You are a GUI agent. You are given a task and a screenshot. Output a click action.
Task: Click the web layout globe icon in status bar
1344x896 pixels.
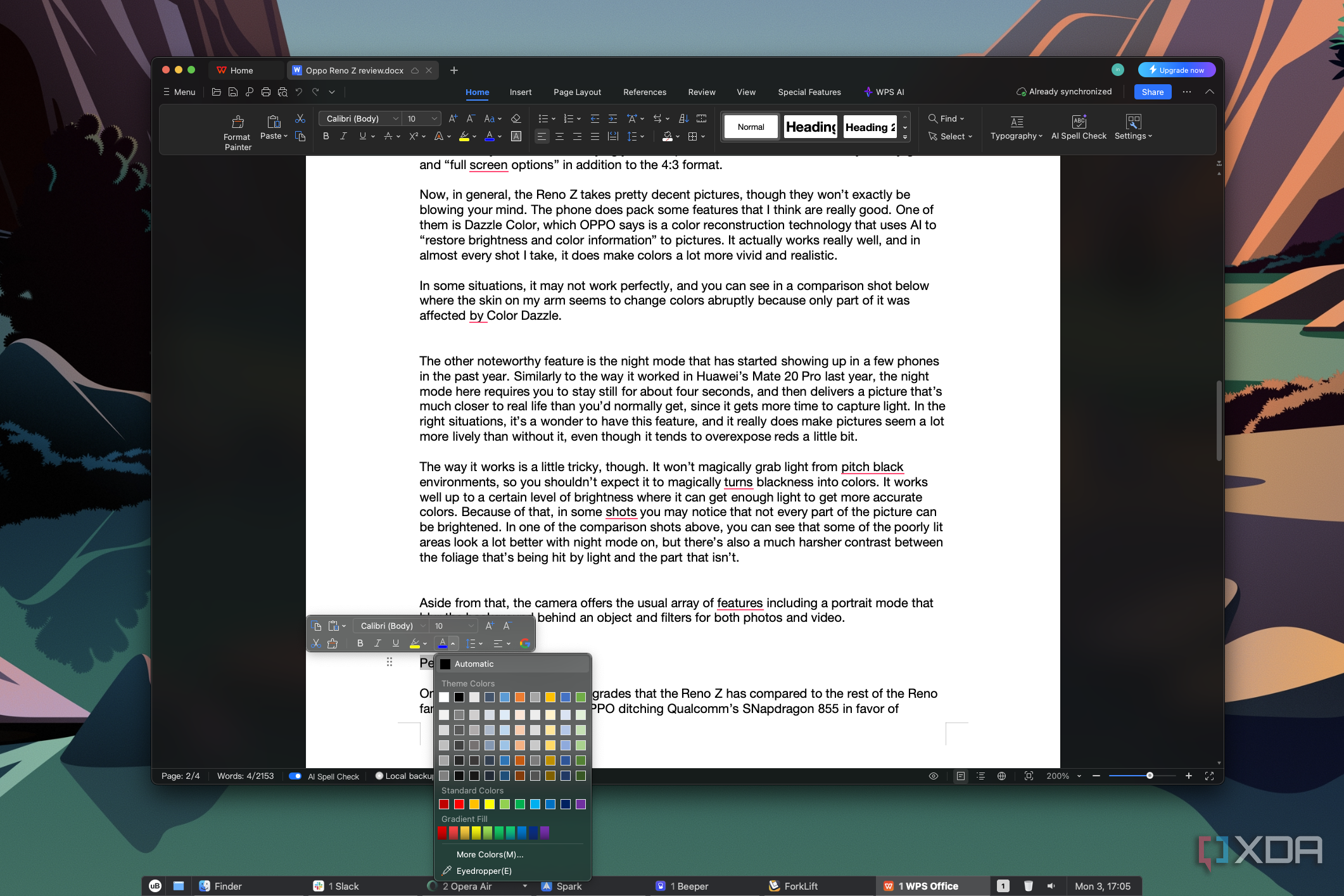point(1001,776)
